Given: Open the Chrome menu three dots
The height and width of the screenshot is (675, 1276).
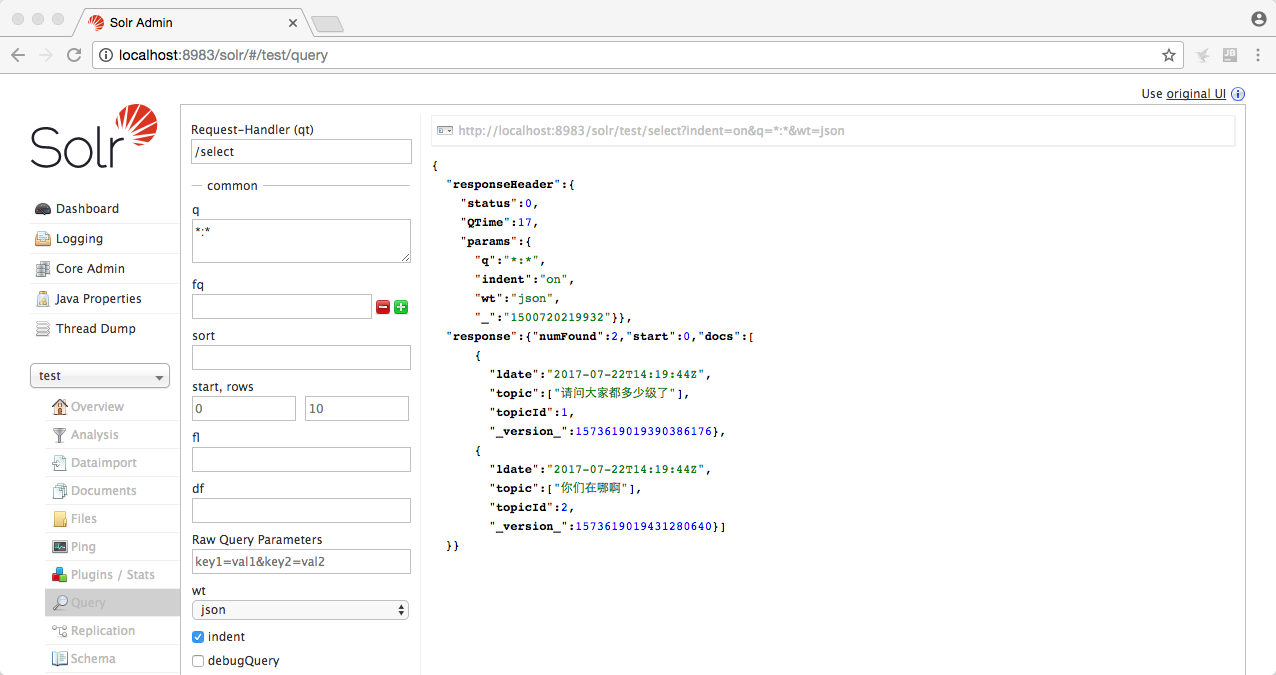Looking at the screenshot, I should 1258,55.
